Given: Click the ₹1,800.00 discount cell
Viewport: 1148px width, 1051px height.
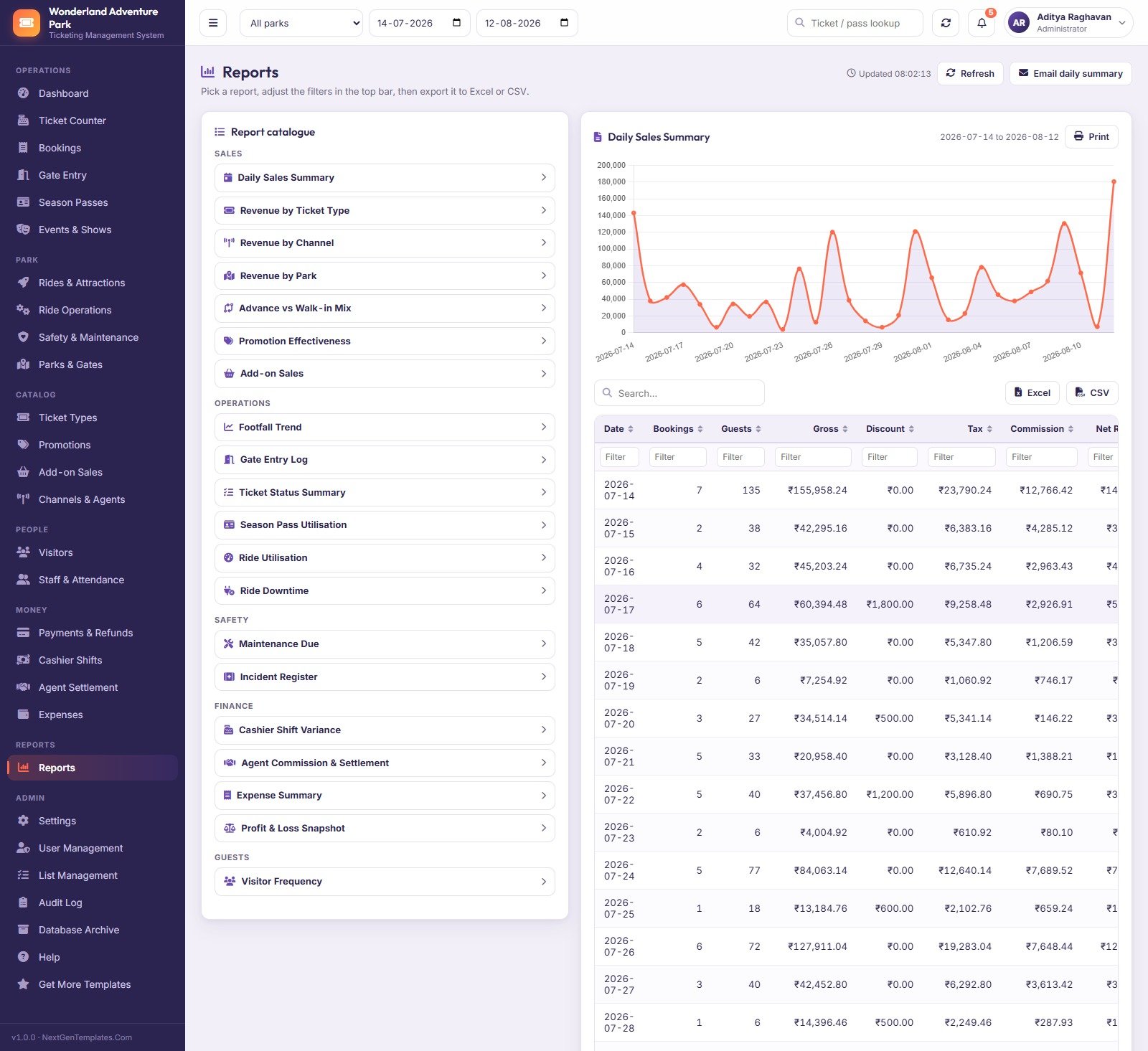Looking at the screenshot, I should [890, 604].
